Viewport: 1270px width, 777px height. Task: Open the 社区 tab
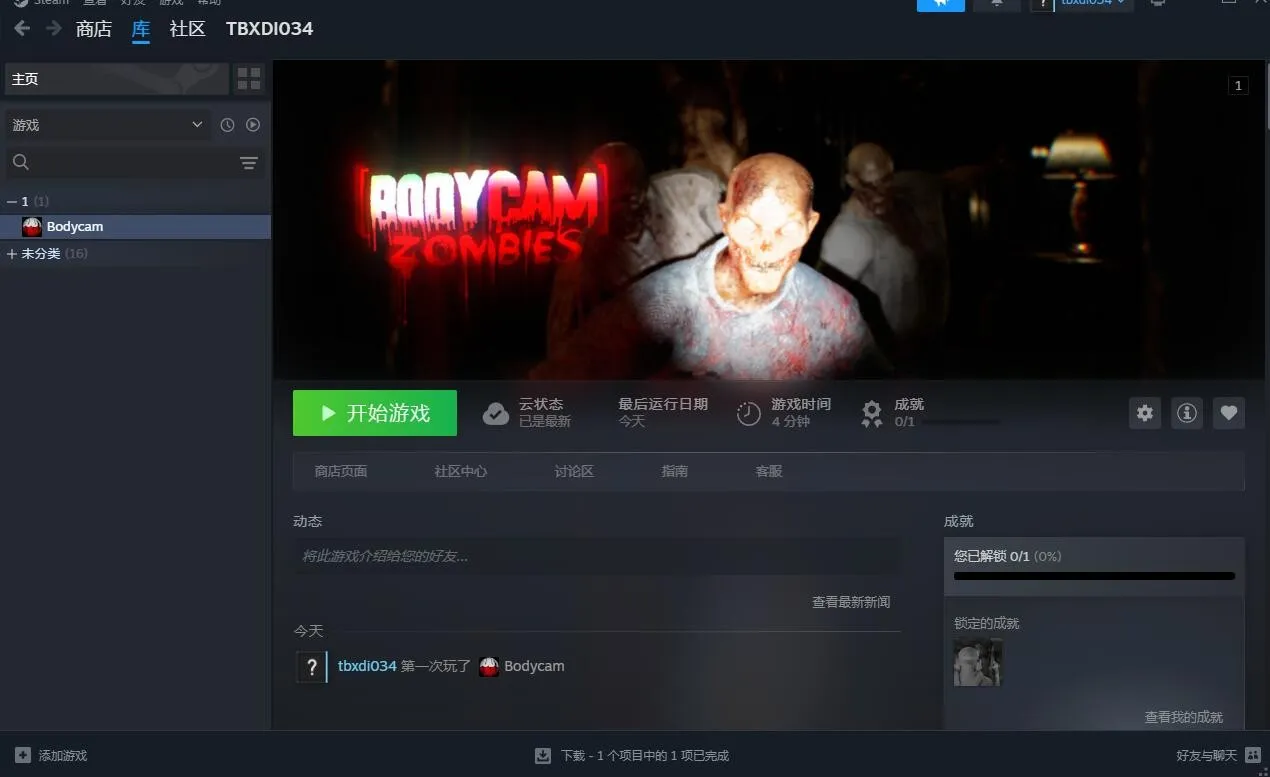[187, 29]
